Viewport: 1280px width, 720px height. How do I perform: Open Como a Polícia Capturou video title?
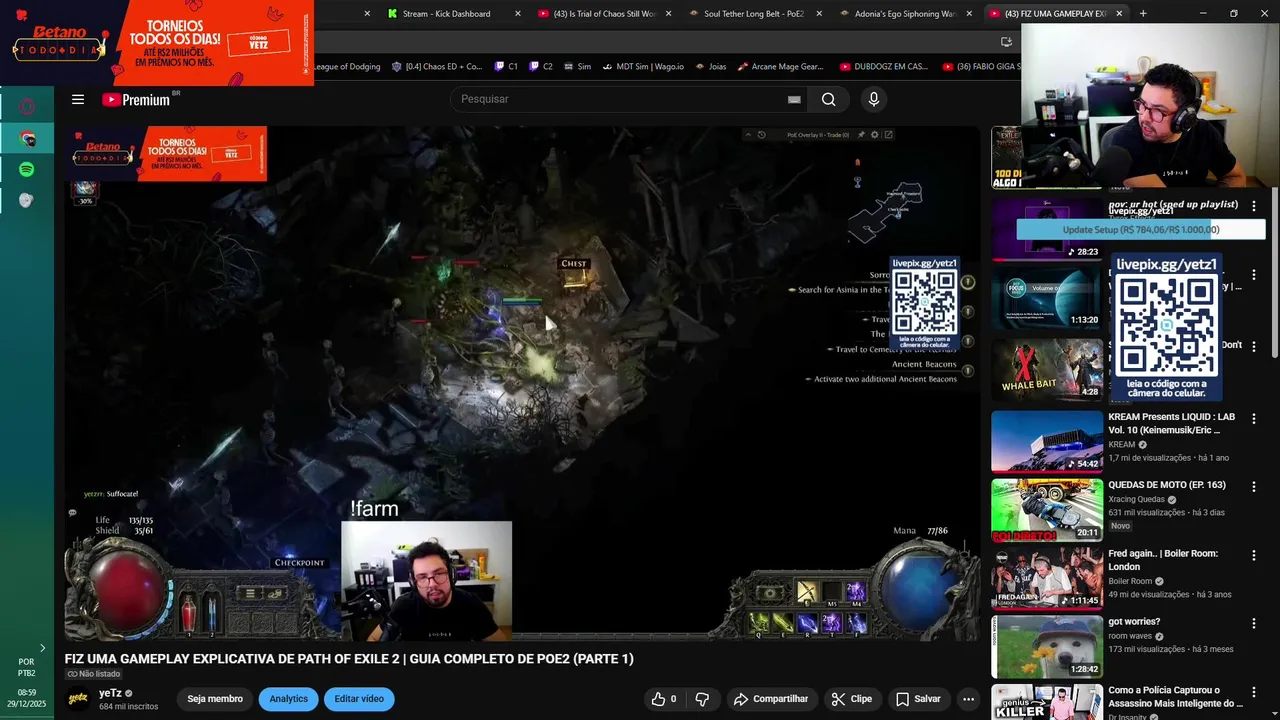coord(1175,697)
